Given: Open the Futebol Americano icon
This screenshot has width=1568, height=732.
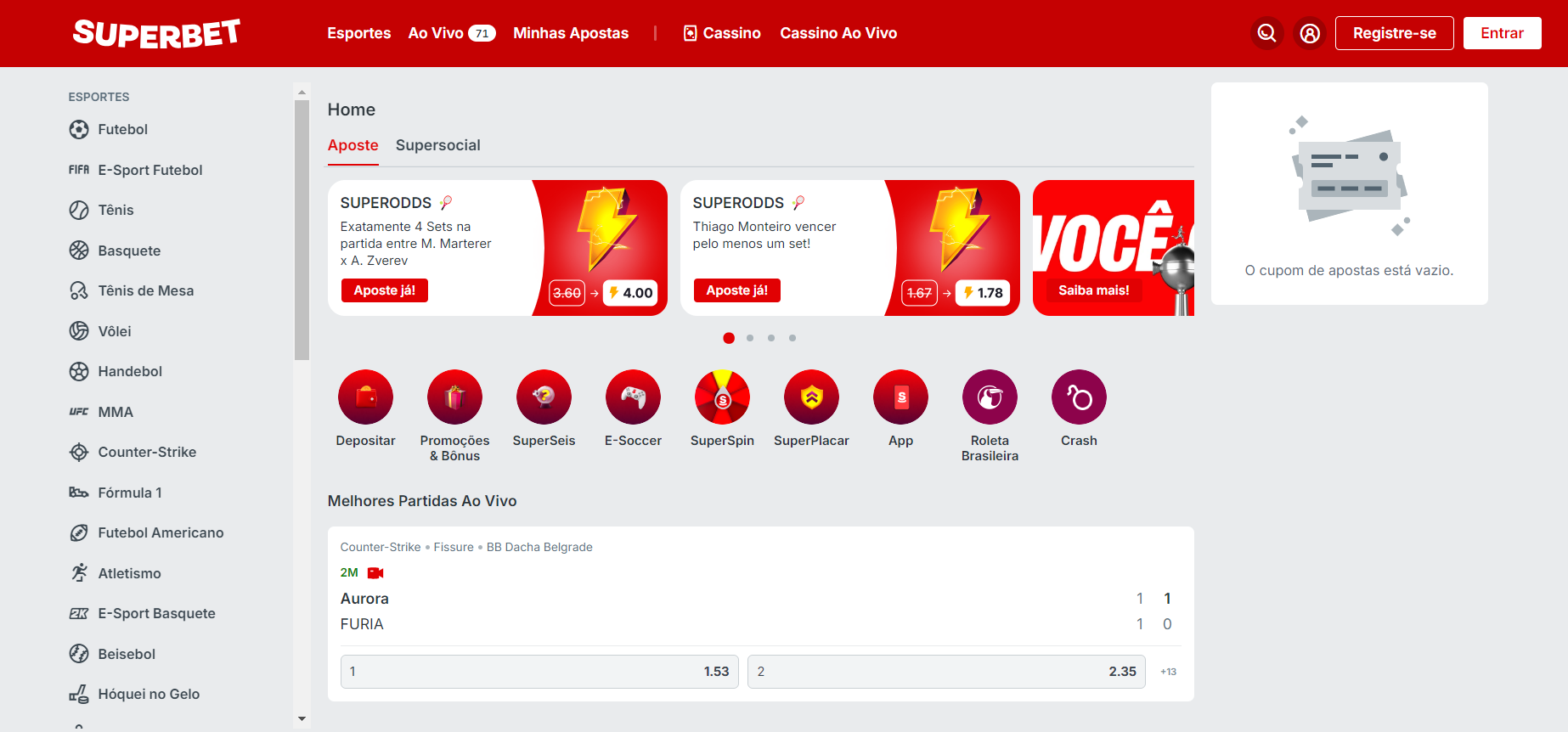Looking at the screenshot, I should coord(79,532).
